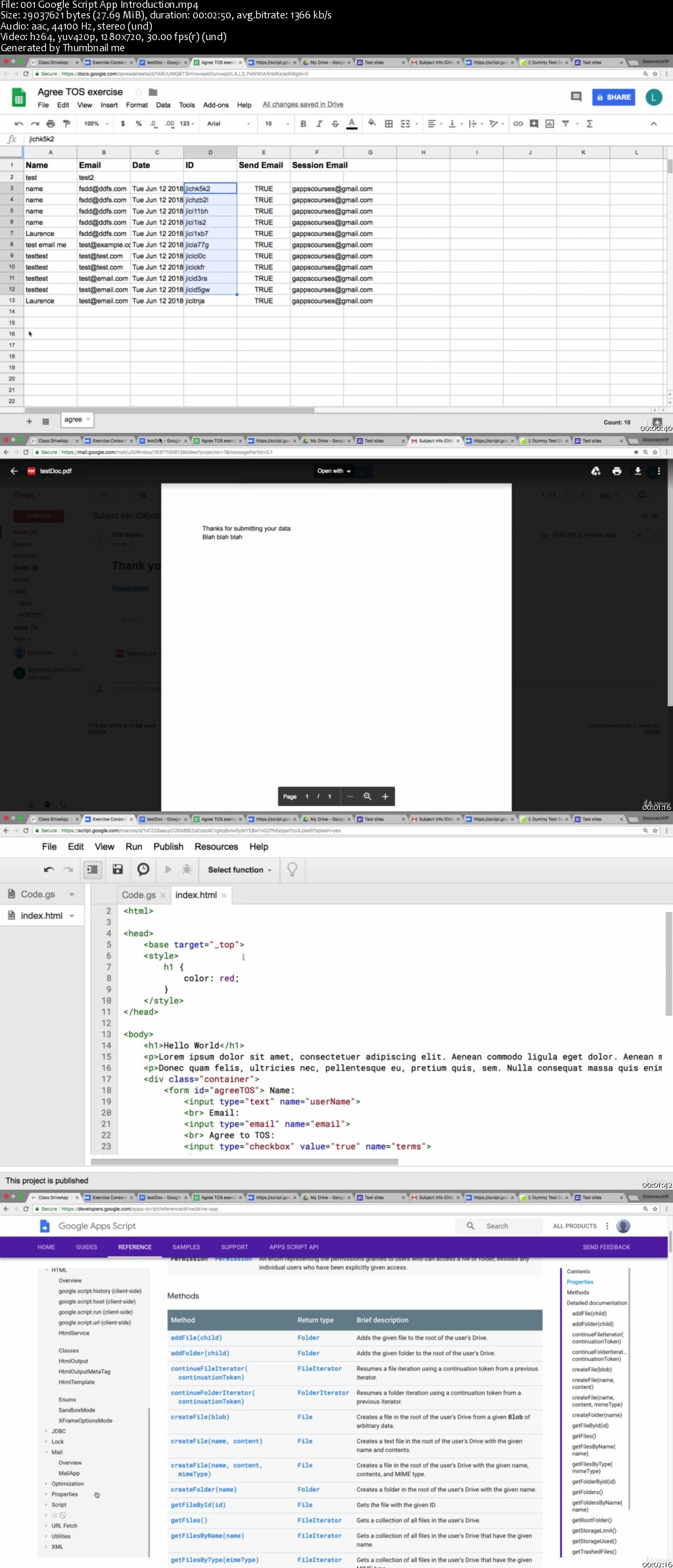This screenshot has height=1568, width=673.
Task: Open the fill color bucket in Sheets
Action: click(x=372, y=123)
